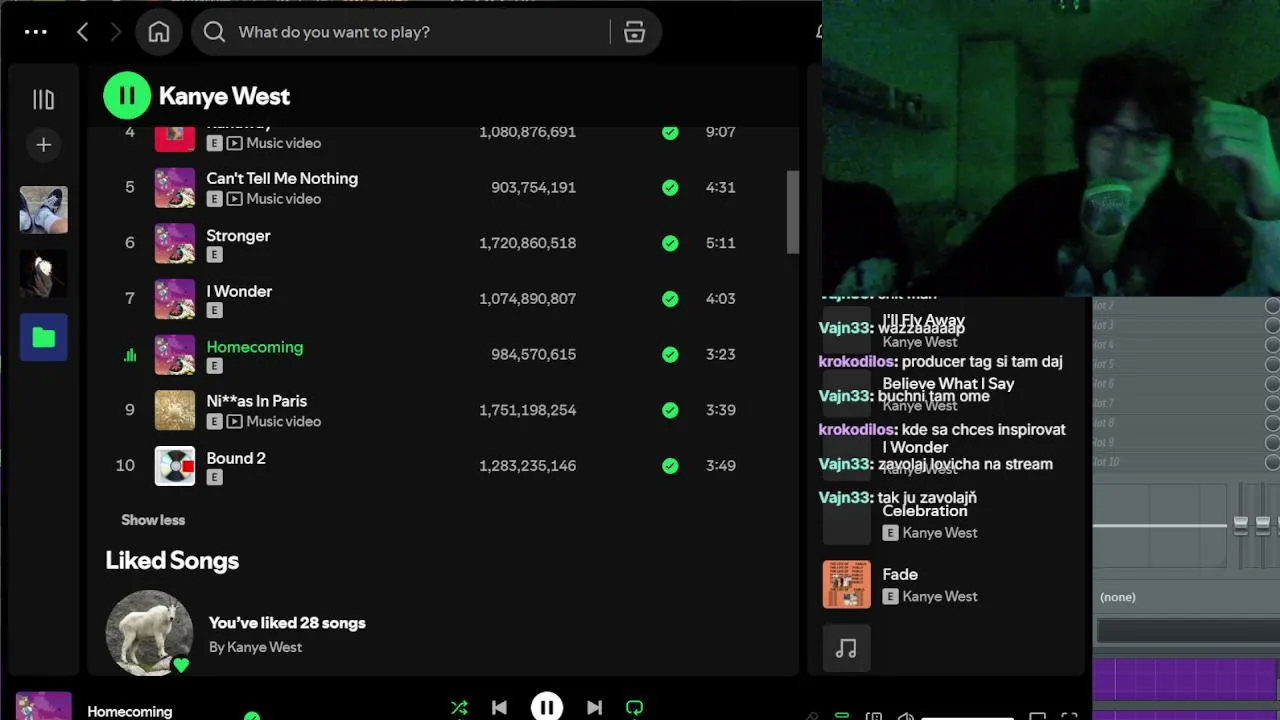Go back with the left arrow
Screen dimensions: 1280x720
(83, 32)
